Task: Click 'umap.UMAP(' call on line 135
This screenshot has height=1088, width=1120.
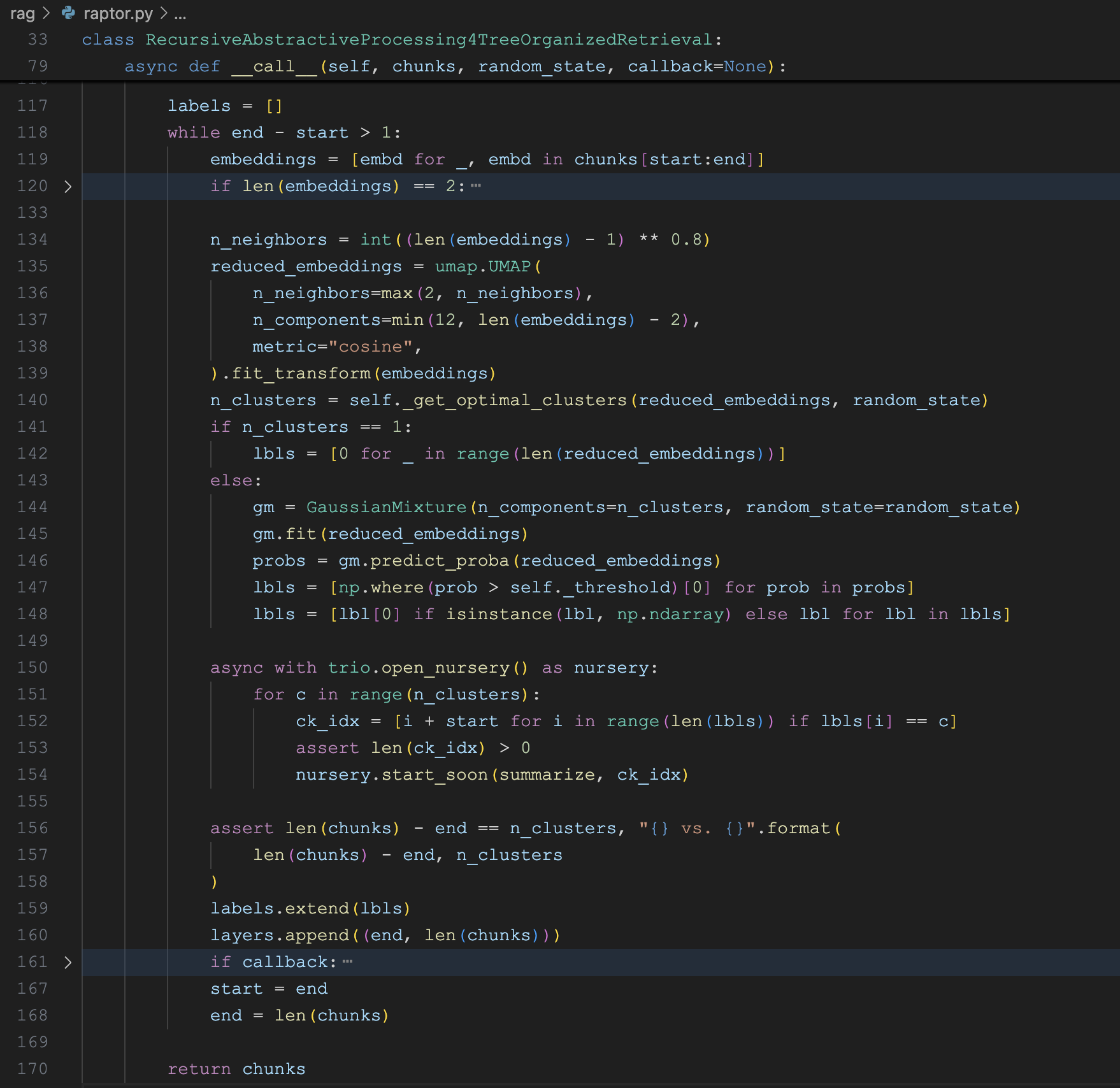Action: coord(488,266)
